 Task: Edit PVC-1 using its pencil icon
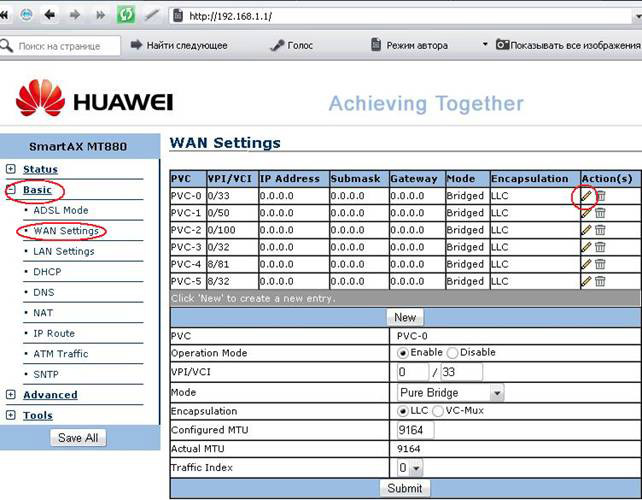[586, 213]
